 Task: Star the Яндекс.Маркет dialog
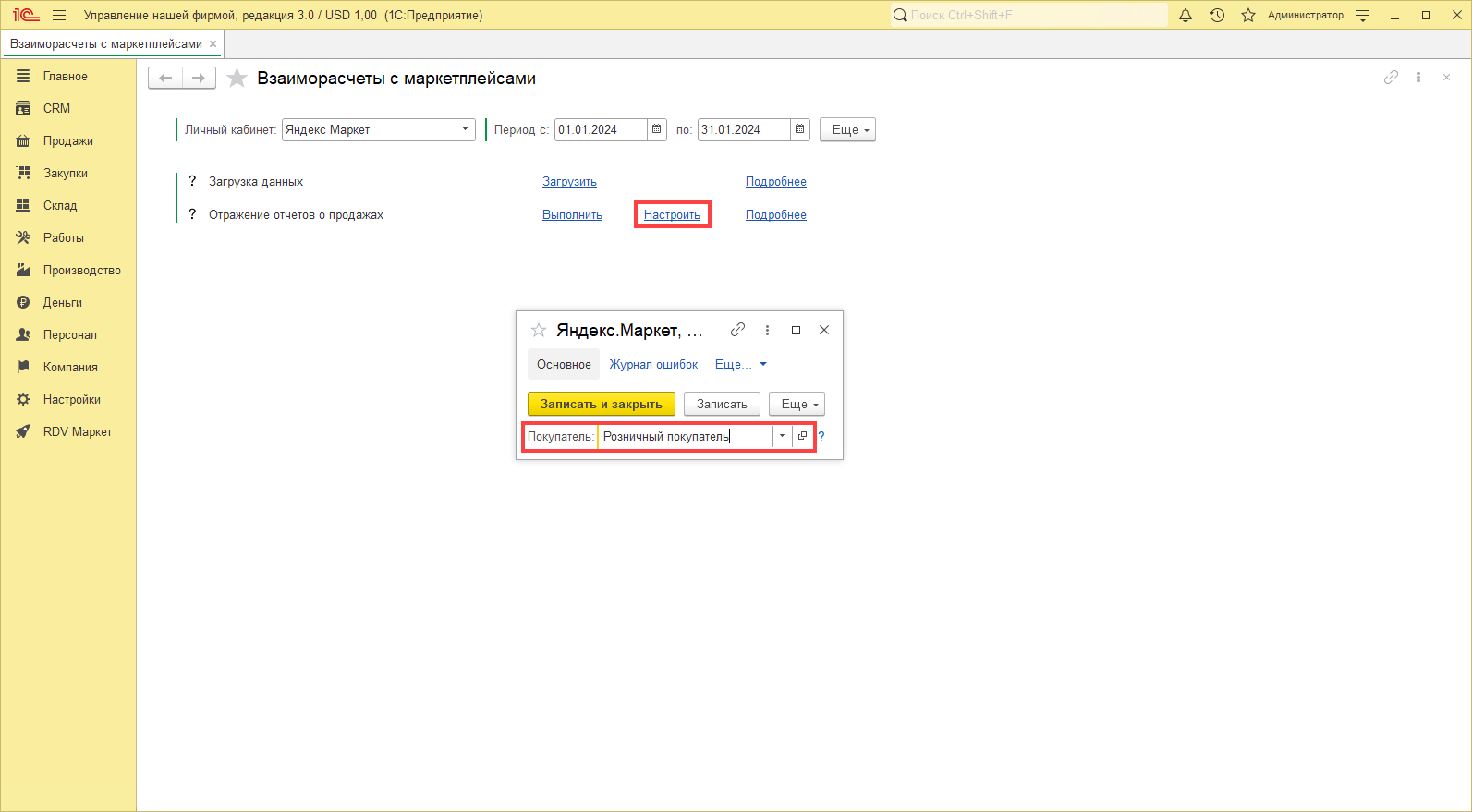[539, 330]
